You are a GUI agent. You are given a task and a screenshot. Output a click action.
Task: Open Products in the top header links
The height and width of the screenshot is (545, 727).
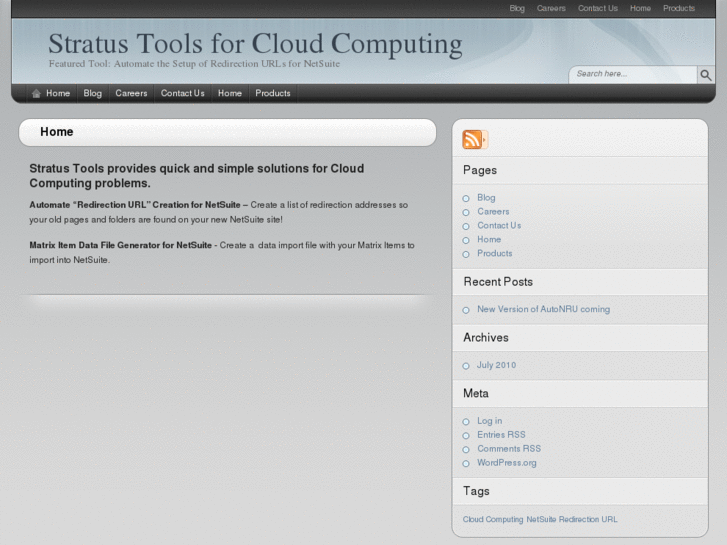click(679, 8)
